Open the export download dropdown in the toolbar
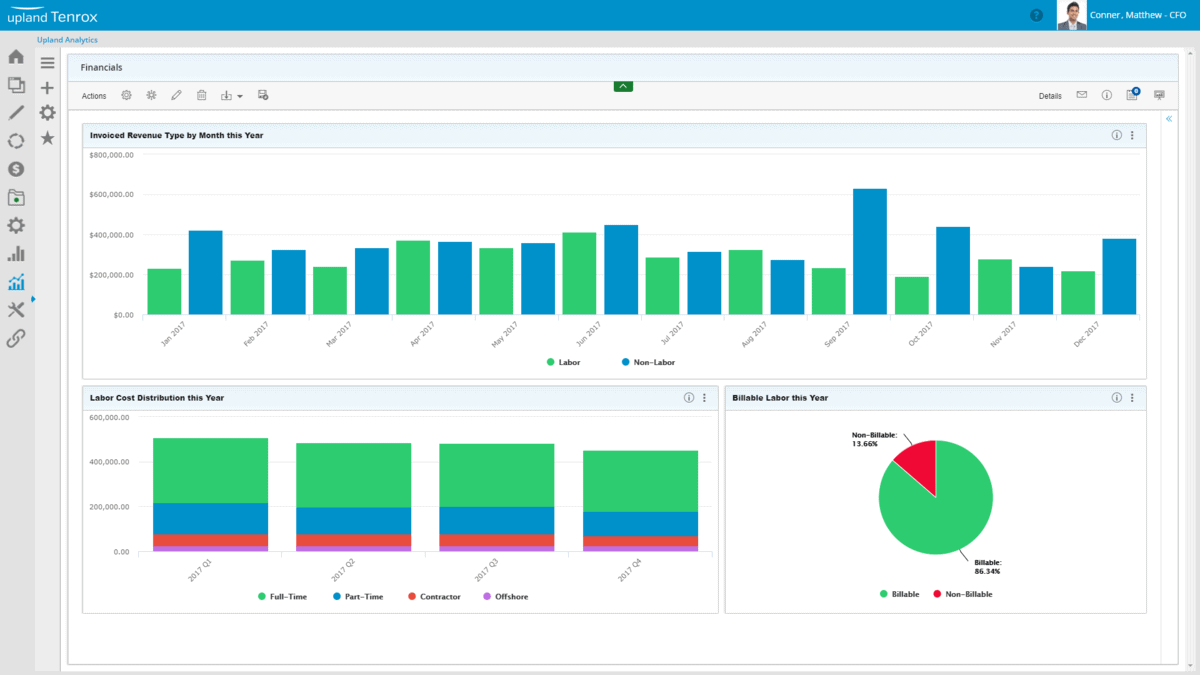Screen dimensions: 1200x675 tap(231, 94)
